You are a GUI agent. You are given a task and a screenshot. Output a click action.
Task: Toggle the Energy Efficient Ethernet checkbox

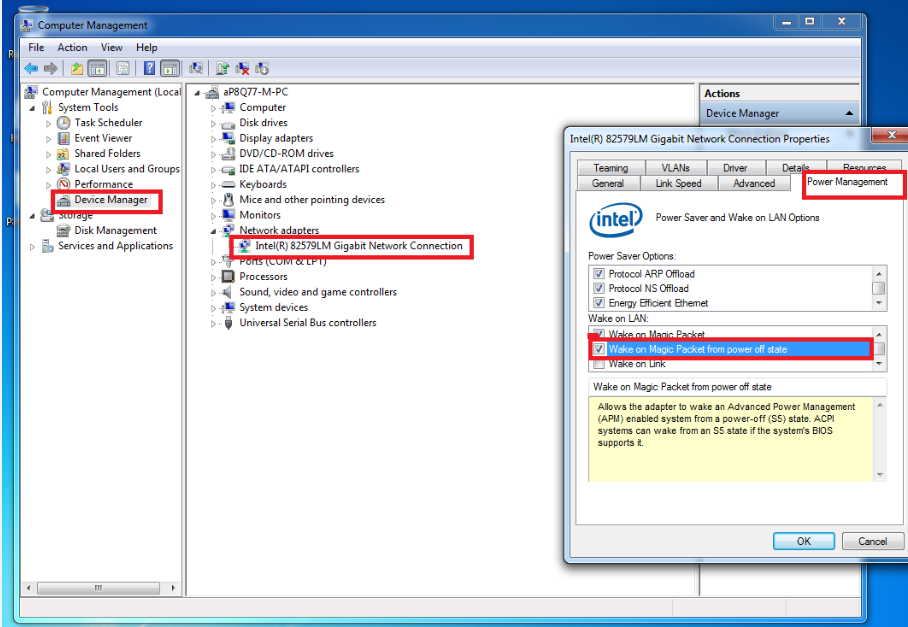(599, 303)
